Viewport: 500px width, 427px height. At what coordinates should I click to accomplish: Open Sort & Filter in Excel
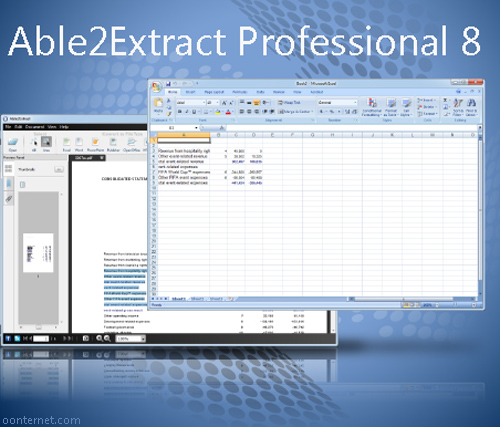pos(458,107)
